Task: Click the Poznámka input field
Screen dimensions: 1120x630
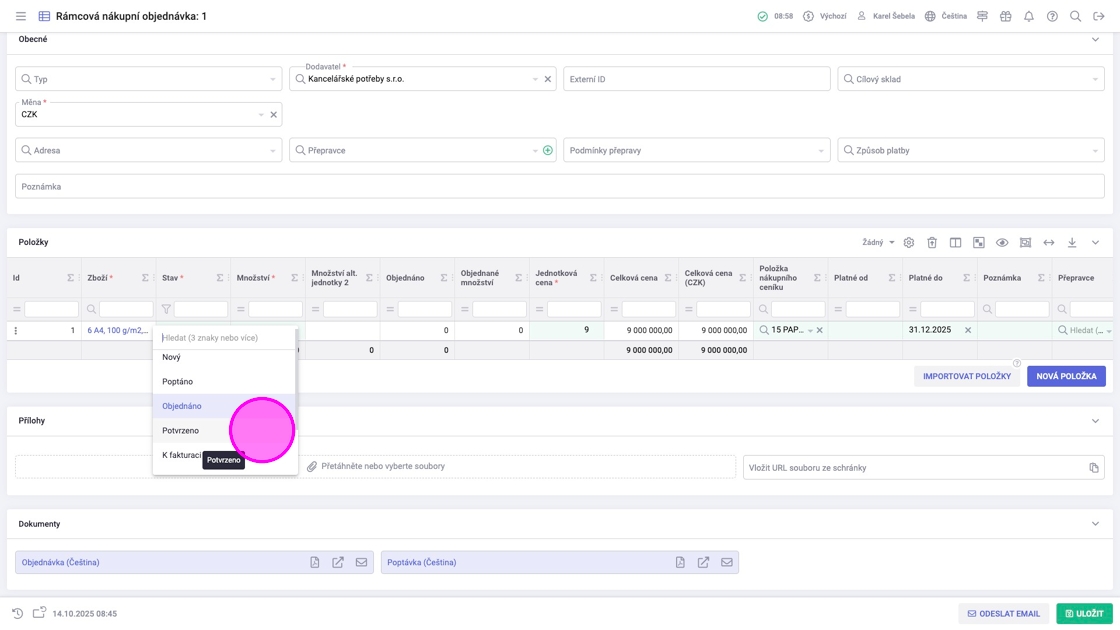Action: click(559, 186)
